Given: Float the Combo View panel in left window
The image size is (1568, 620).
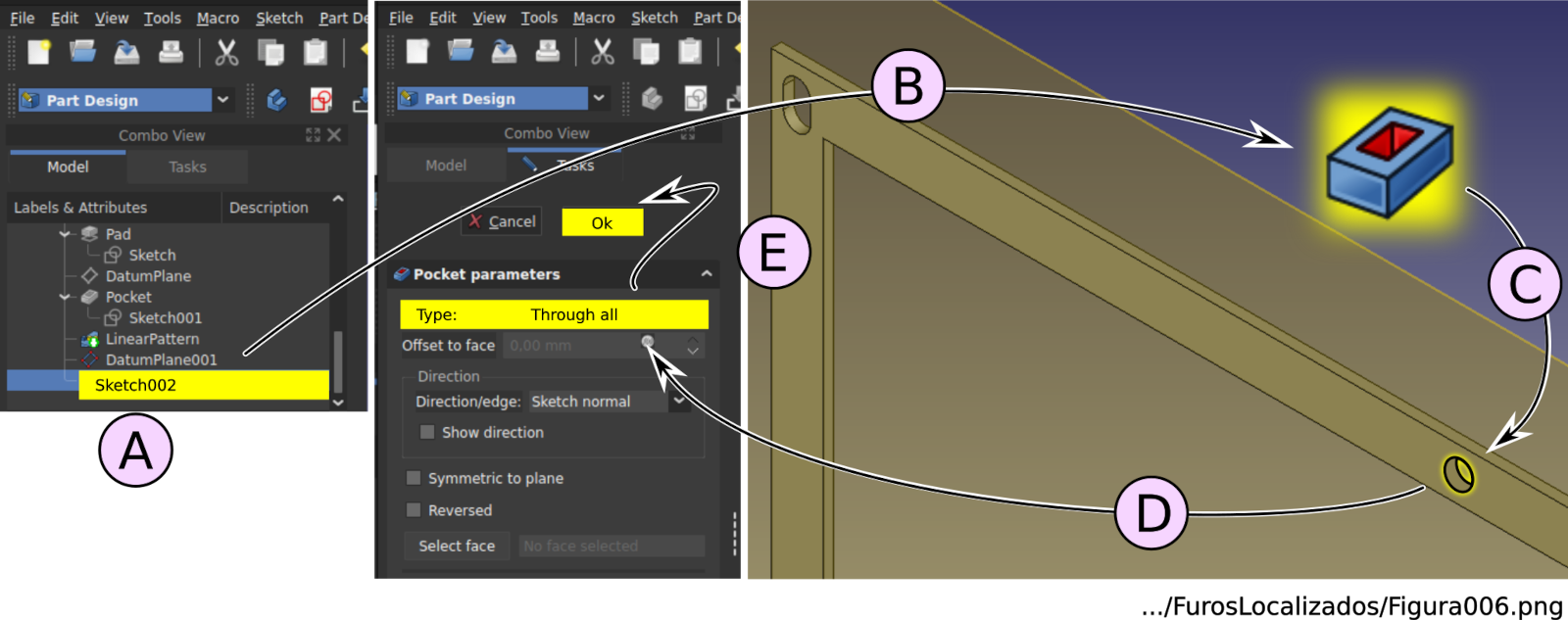Looking at the screenshot, I should pos(313,135).
